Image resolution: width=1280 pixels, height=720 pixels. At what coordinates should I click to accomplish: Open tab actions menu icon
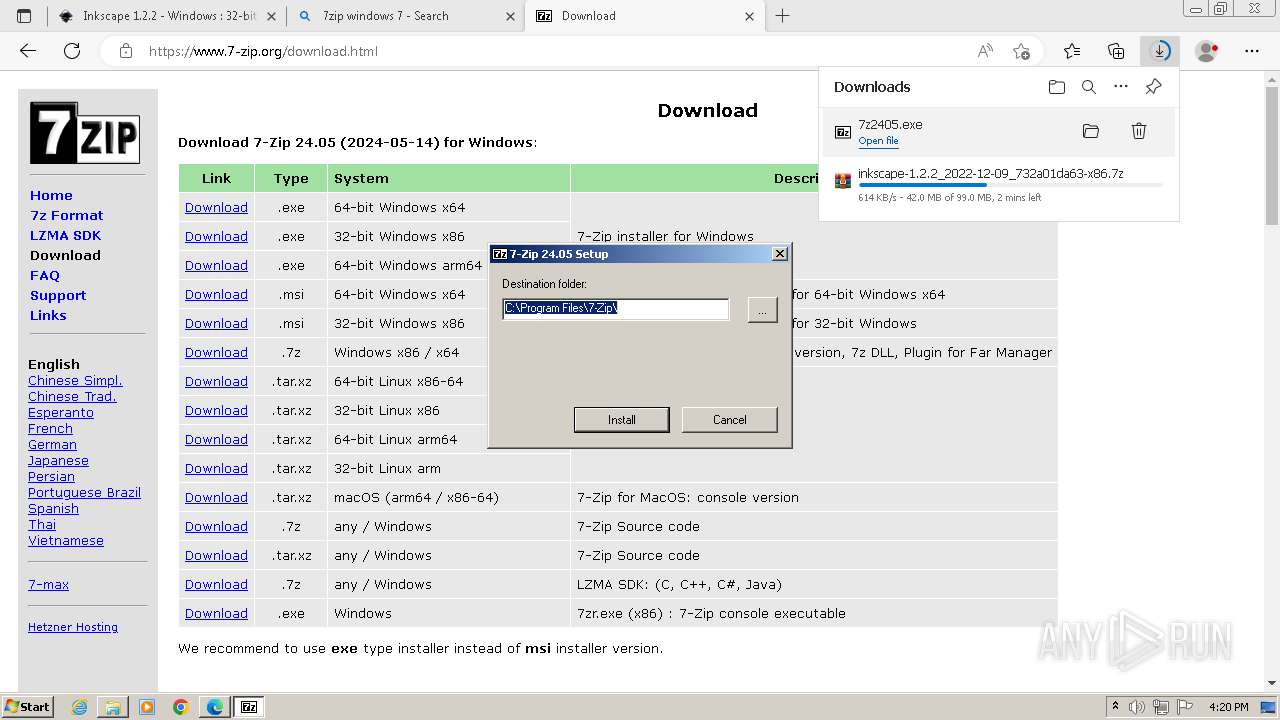coord(24,16)
